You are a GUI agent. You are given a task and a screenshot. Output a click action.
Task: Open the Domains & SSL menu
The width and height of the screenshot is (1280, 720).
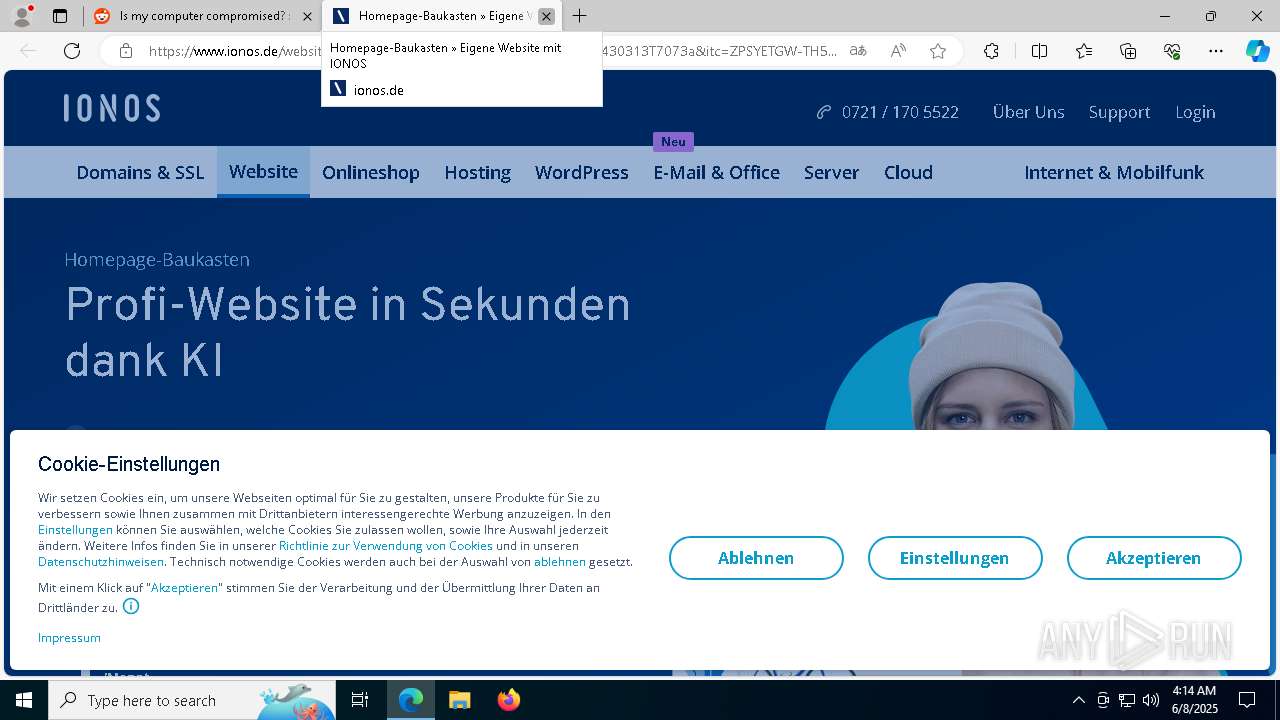coord(140,172)
